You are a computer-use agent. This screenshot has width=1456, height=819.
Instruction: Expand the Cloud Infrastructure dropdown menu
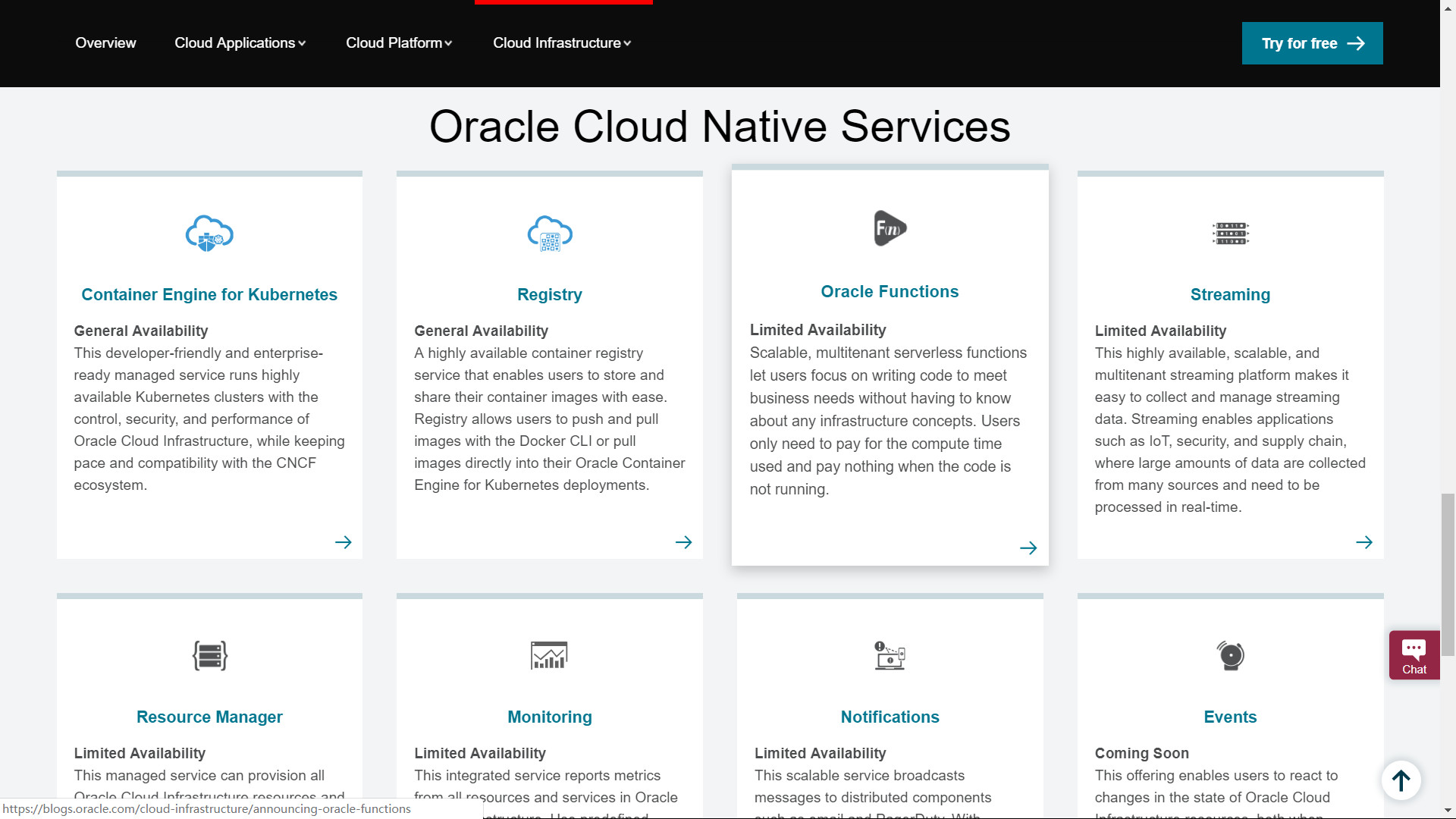click(561, 43)
